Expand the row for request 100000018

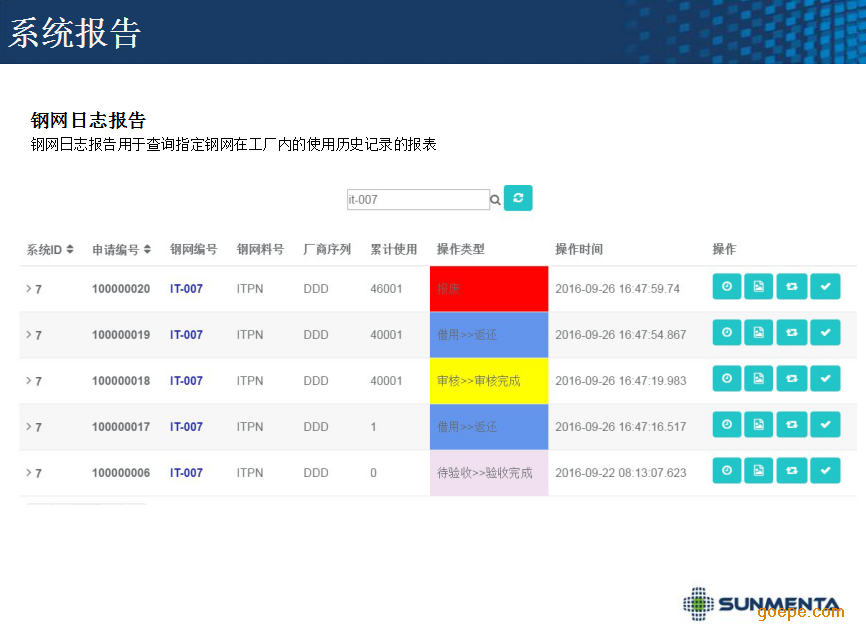click(x=29, y=380)
